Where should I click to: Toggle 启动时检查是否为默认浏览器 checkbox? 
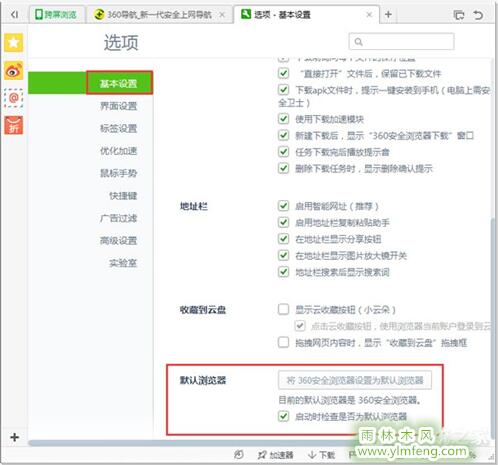click(283, 416)
